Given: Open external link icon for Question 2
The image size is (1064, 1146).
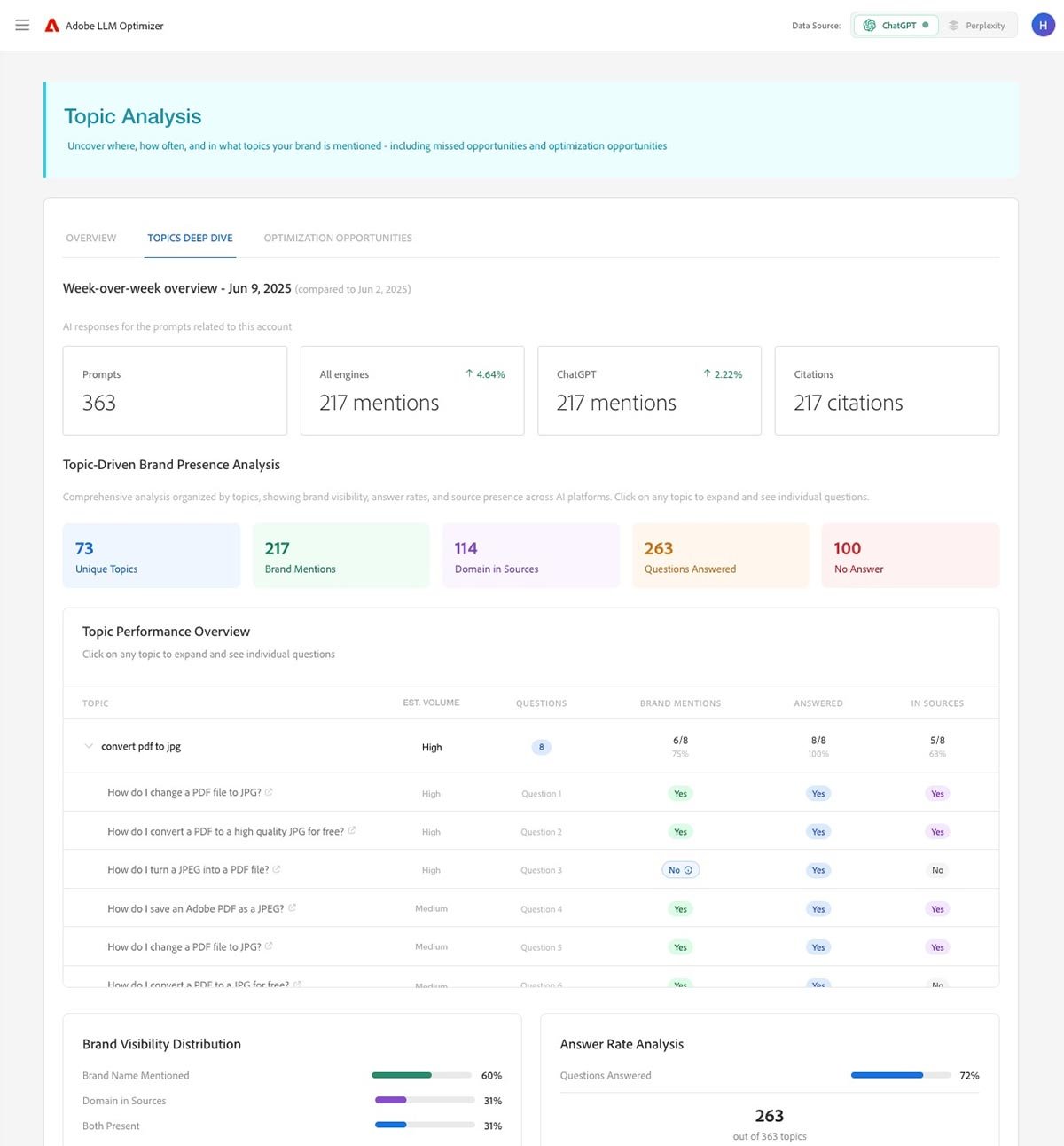Looking at the screenshot, I should (x=352, y=831).
